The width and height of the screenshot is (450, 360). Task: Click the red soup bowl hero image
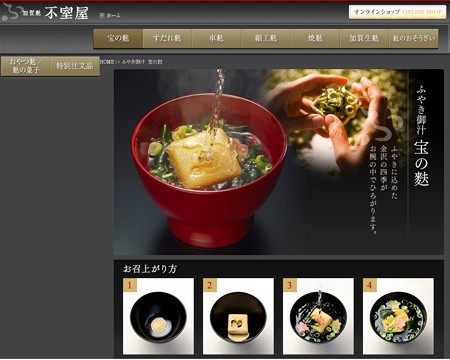209,170
